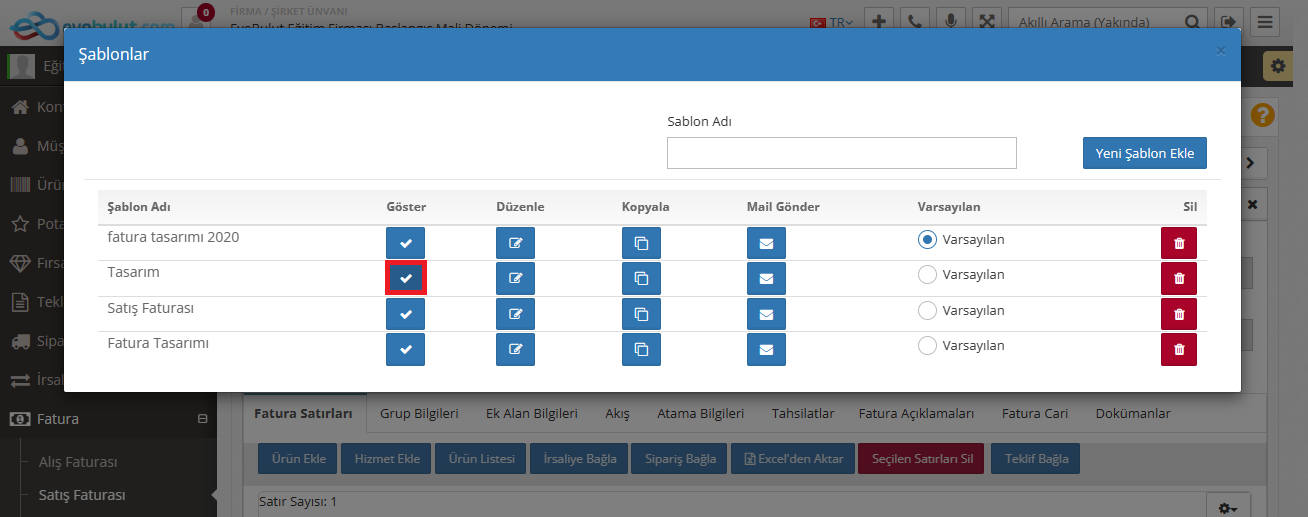The height and width of the screenshot is (517, 1308).
Task: Set Satış Faturası as the default template
Action: click(x=927, y=310)
